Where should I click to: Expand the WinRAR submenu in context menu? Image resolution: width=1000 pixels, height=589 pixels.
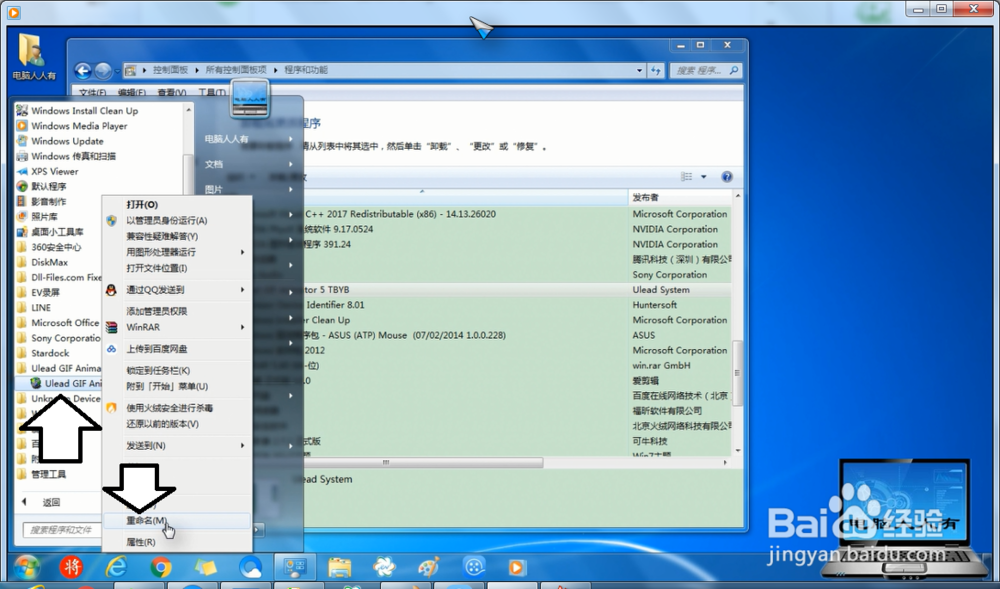(x=177, y=327)
